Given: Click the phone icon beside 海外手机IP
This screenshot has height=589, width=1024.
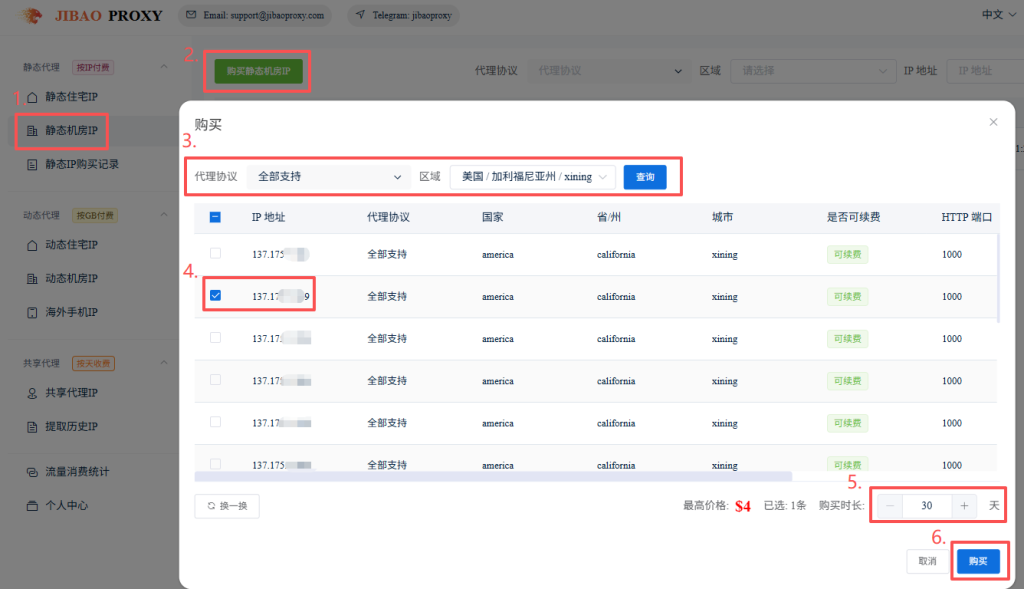Looking at the screenshot, I should click(x=32, y=312).
